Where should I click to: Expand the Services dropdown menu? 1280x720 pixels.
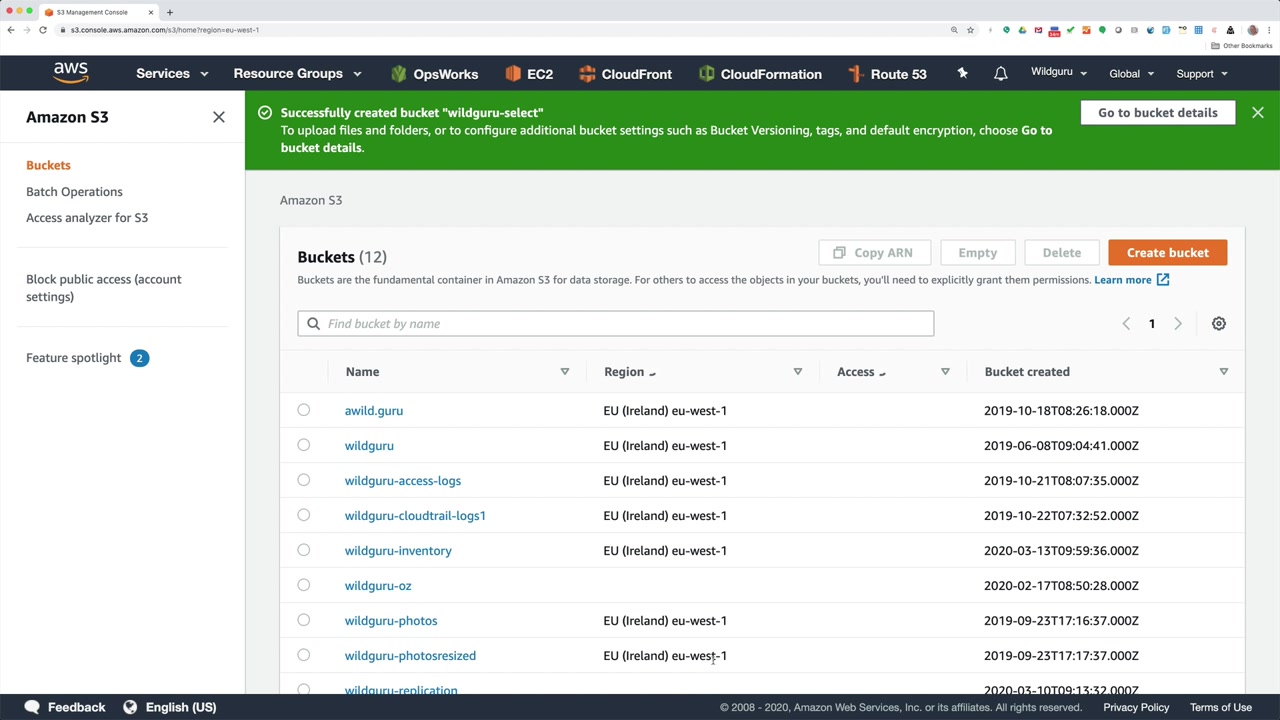click(x=172, y=74)
